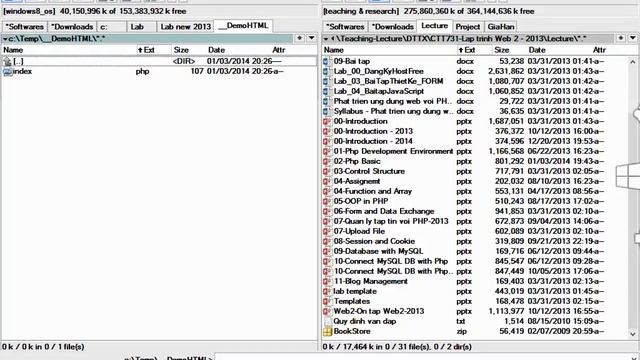The width and height of the screenshot is (640, 360).
Task: Click the PHP file icon beside index
Action: [7, 71]
